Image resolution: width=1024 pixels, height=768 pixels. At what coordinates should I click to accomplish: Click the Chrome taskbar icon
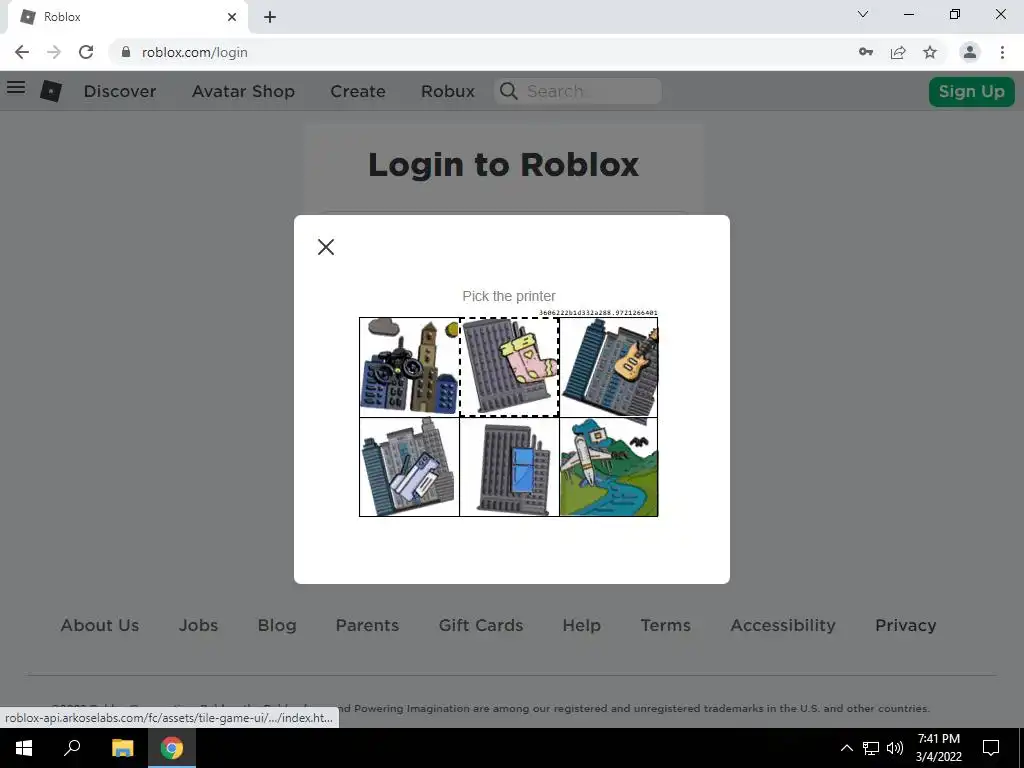point(172,748)
